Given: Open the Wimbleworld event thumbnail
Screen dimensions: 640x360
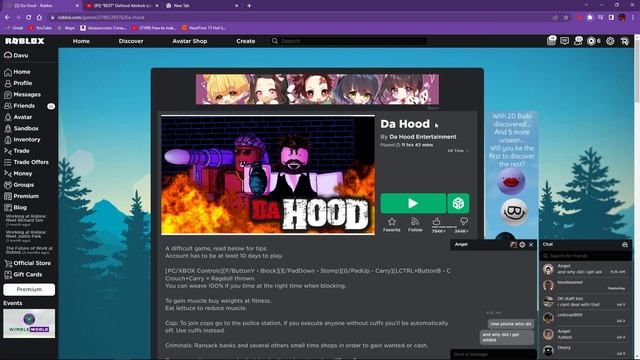Looking at the screenshot, I should (29, 323).
